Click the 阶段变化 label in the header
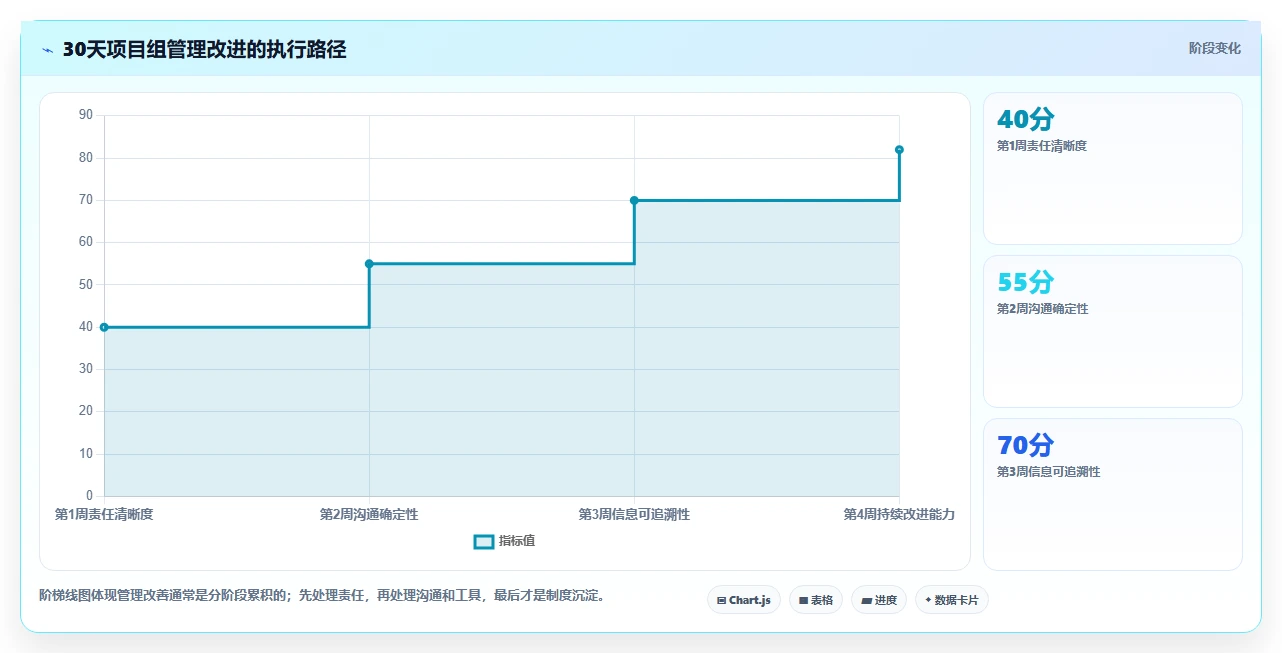Viewport: 1282px width, 653px height. click(x=1215, y=48)
